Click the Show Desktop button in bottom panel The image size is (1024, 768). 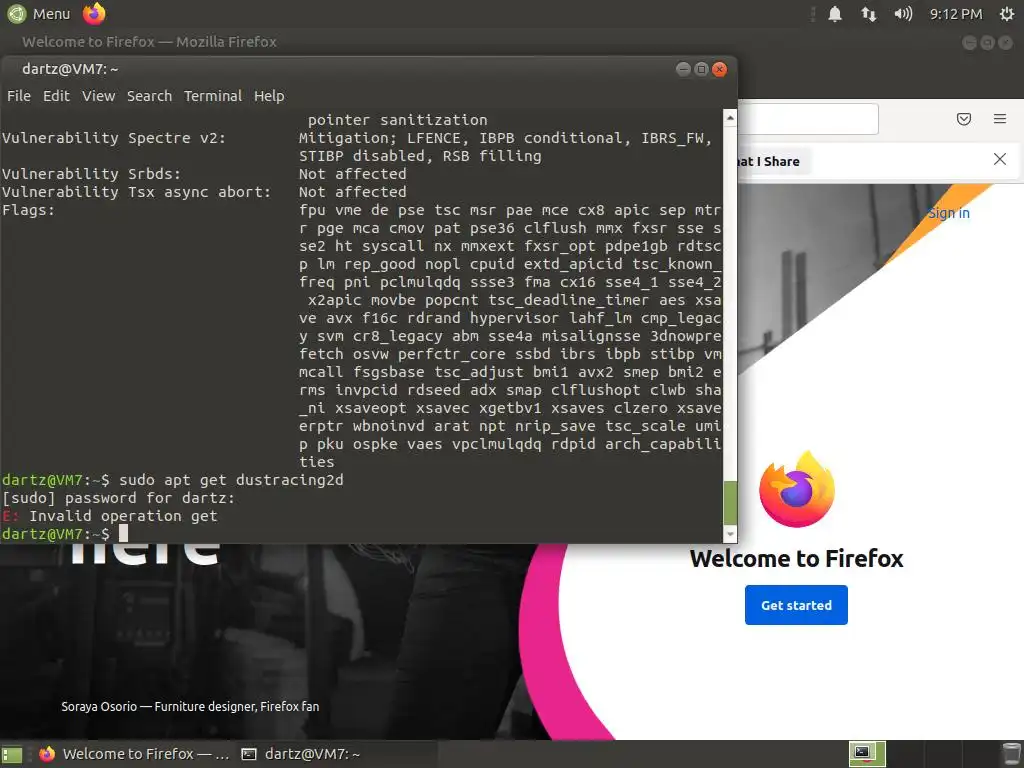click(12, 755)
